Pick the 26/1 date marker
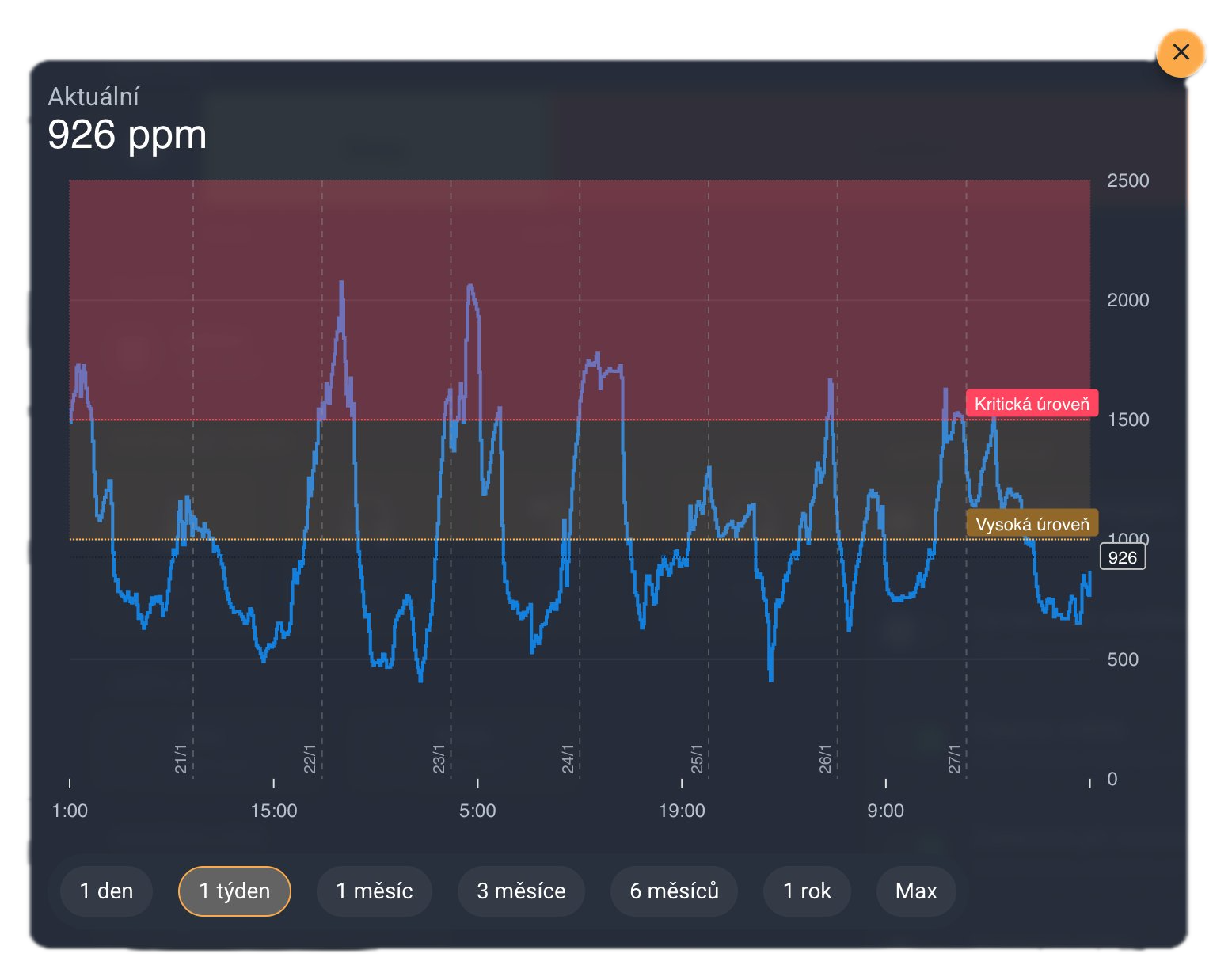This screenshot has width=1232, height=980. coord(825,758)
